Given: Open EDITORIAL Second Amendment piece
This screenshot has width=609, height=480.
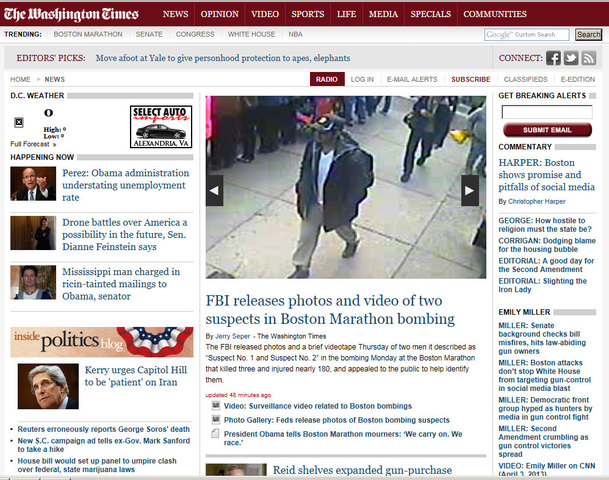Looking at the screenshot, I should coord(546,265).
